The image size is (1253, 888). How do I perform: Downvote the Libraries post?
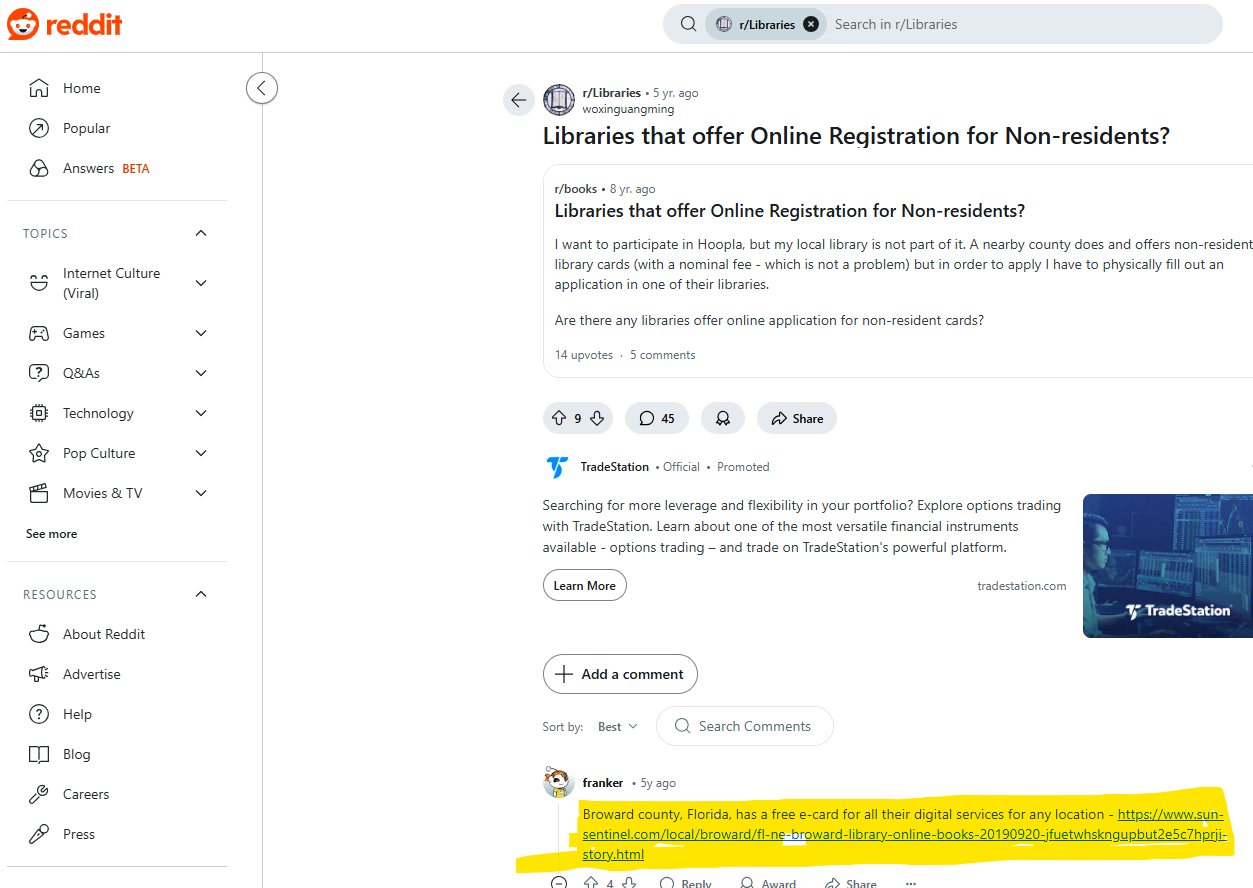click(597, 418)
